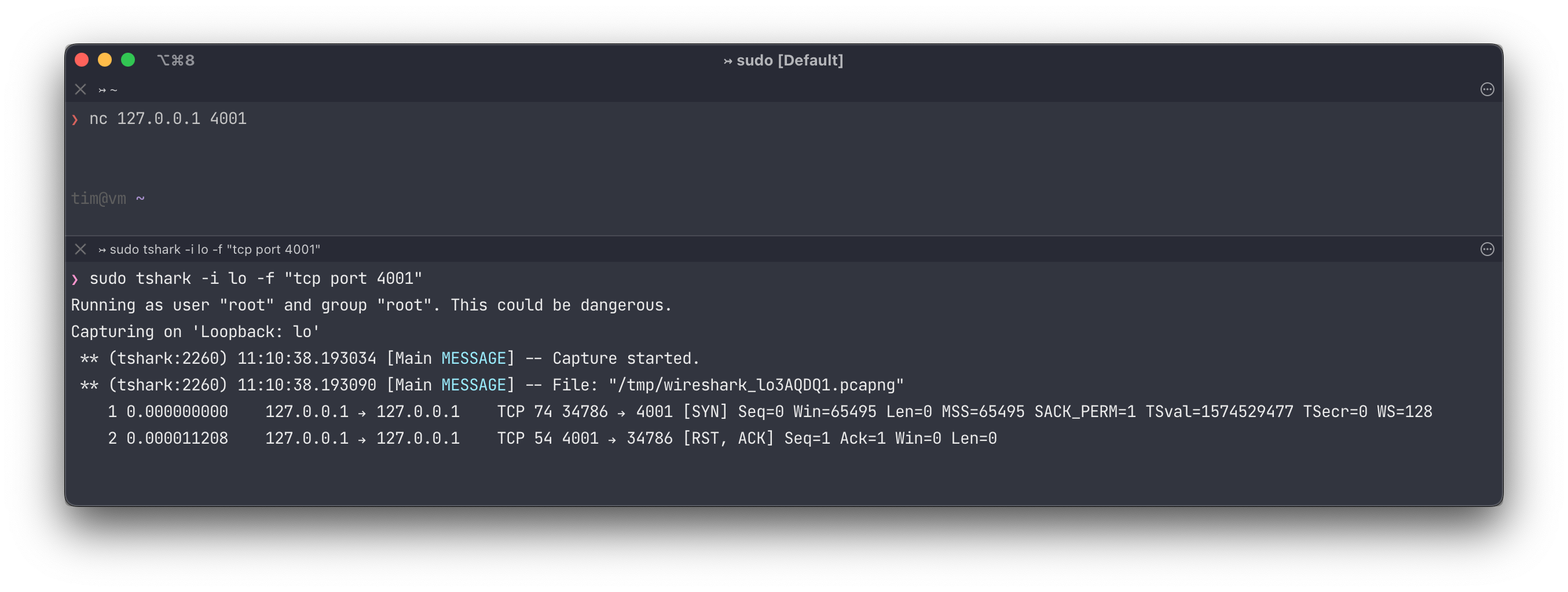
Task: Minimize the window with the yellow button
Action: pos(105,60)
